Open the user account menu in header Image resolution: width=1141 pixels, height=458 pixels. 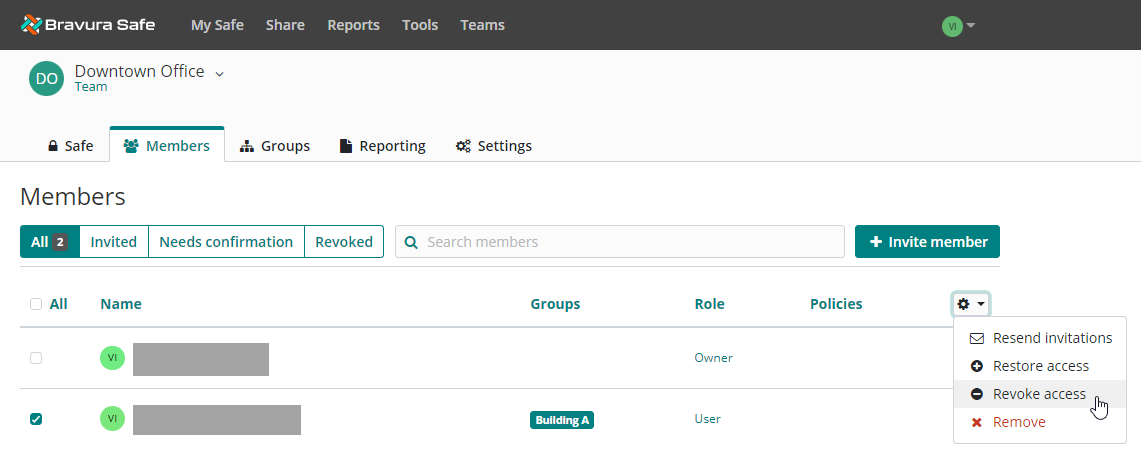point(958,26)
